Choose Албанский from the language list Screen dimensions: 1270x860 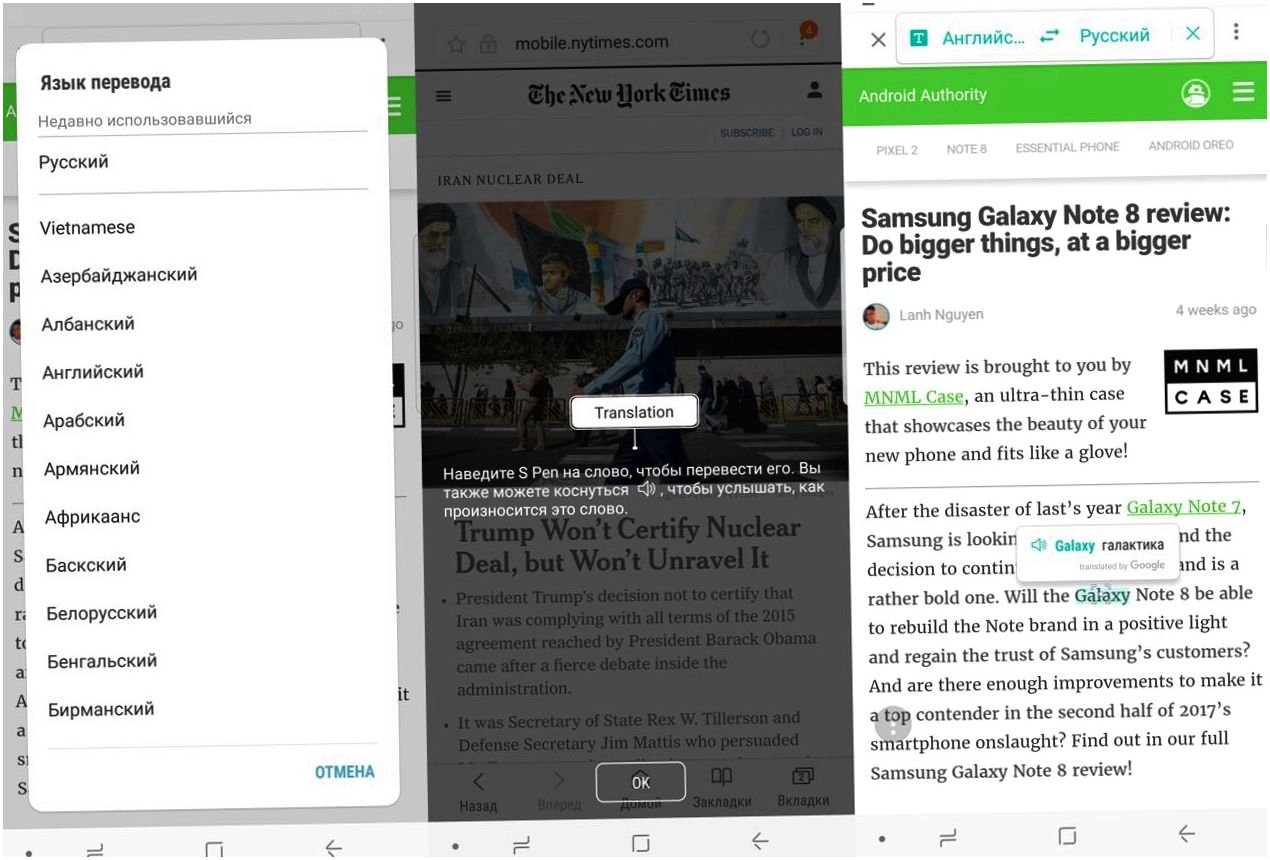point(88,324)
